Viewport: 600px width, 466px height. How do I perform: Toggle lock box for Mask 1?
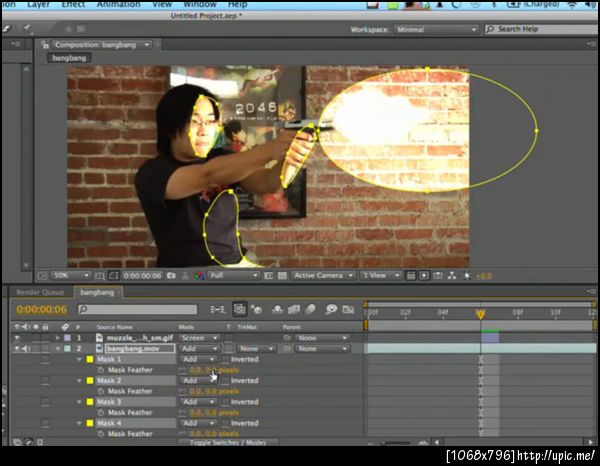click(45, 359)
